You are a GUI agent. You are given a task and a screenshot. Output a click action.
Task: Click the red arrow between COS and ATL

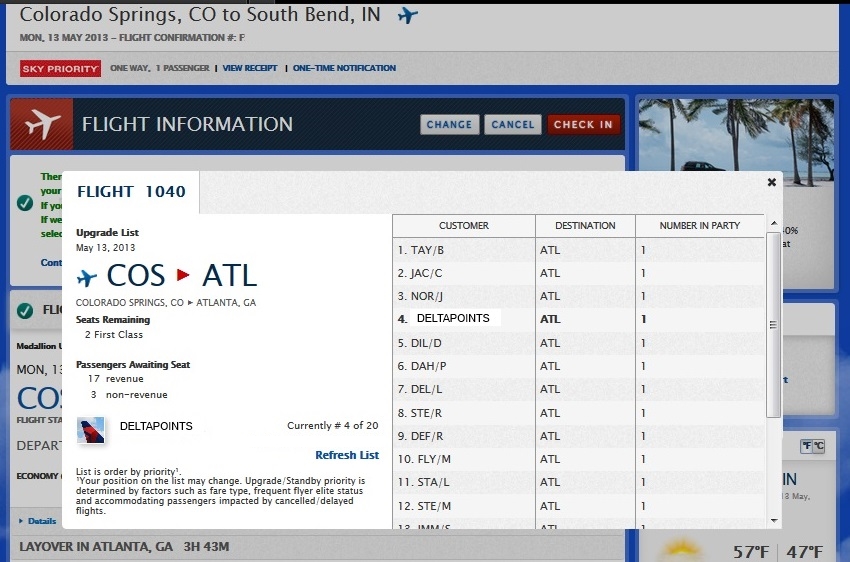[x=183, y=275]
